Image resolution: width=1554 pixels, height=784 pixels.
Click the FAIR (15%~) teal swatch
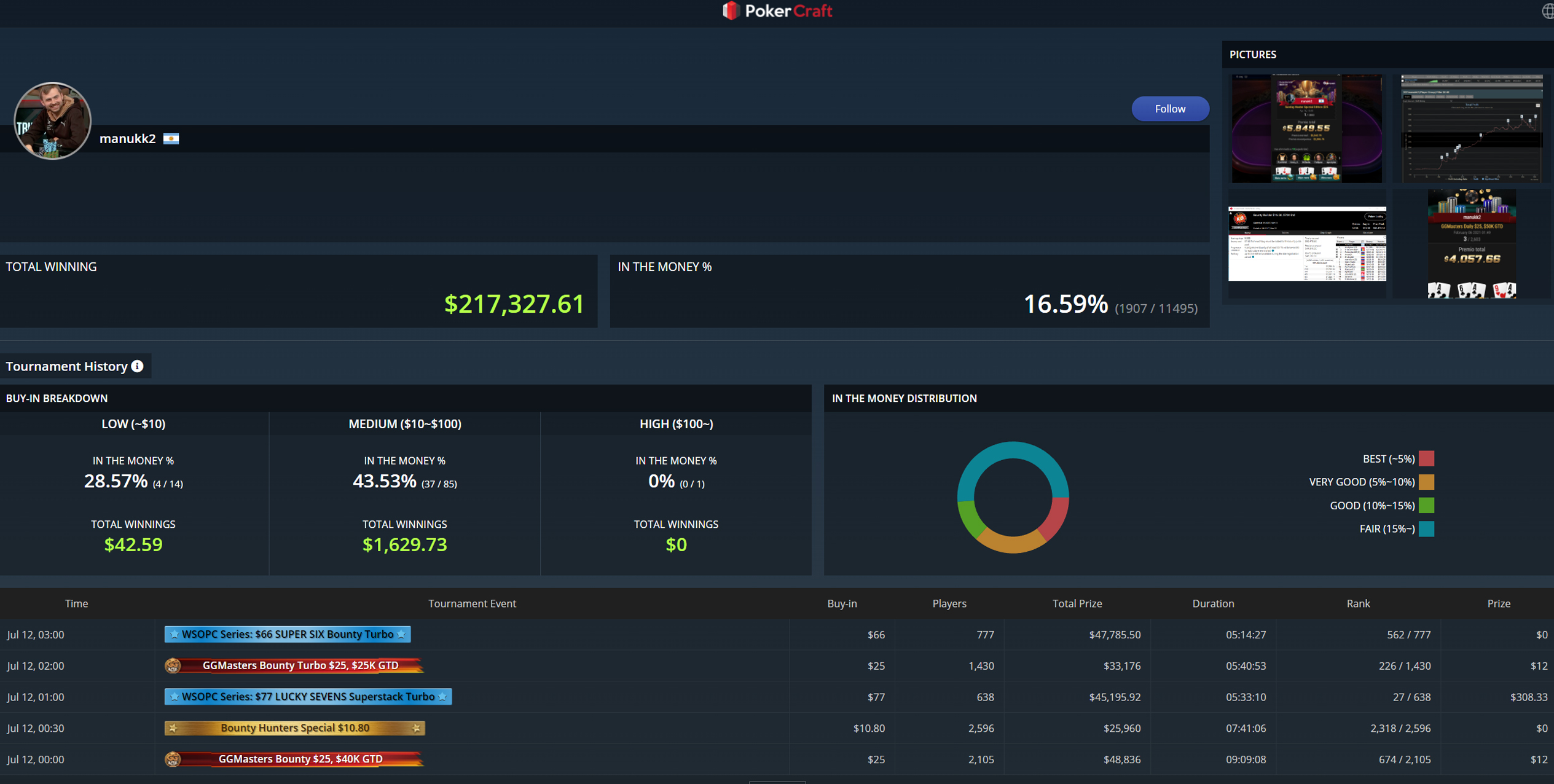pyautogui.click(x=1426, y=528)
